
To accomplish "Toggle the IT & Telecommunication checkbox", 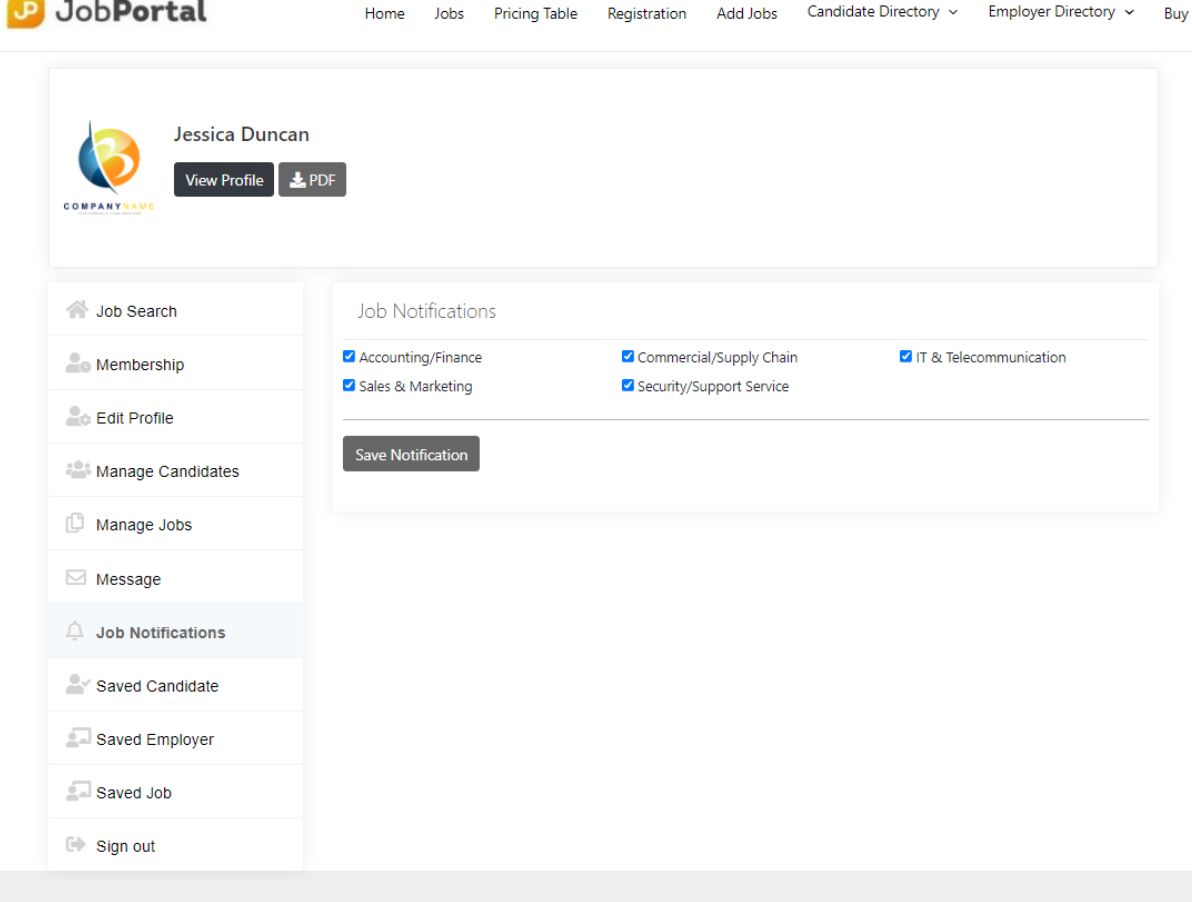I will (x=906, y=356).
